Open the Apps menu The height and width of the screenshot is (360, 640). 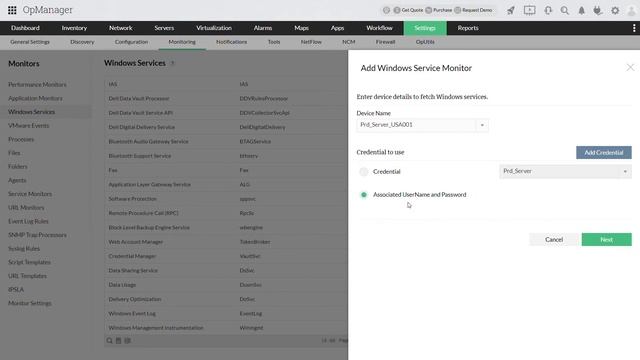coord(338,28)
